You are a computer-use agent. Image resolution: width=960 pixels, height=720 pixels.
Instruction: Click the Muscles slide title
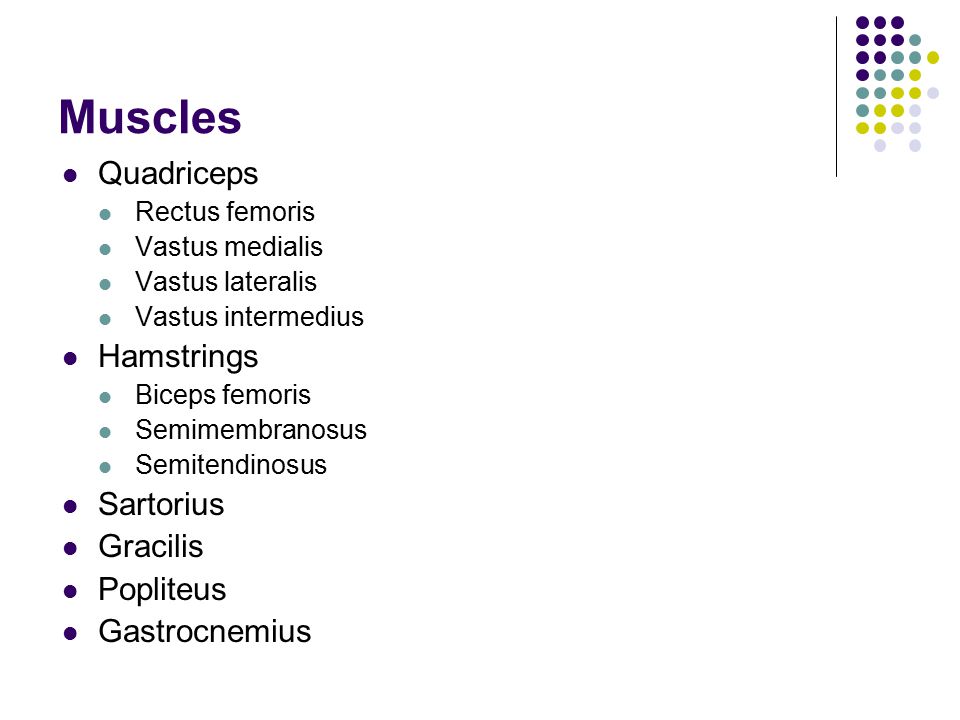(150, 116)
